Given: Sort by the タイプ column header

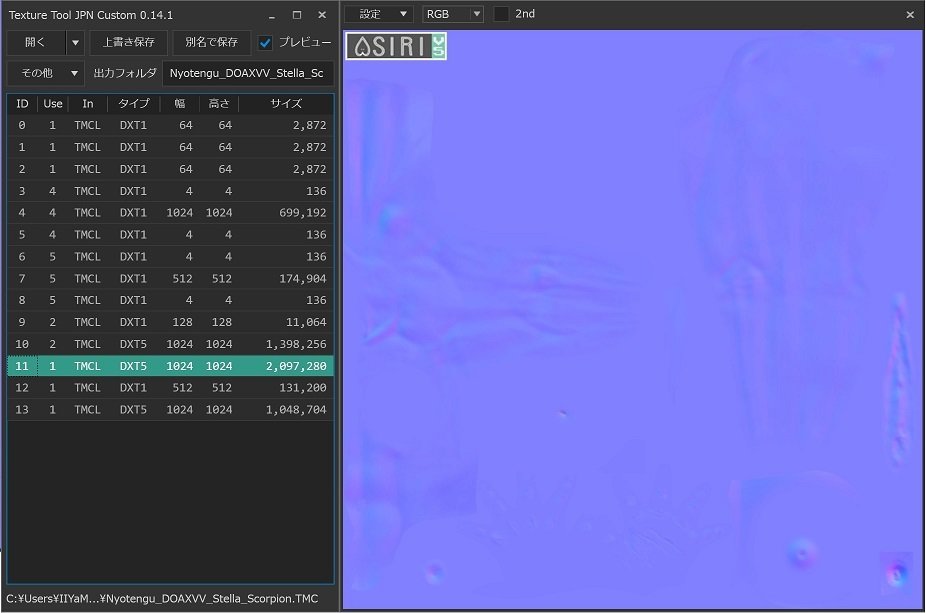Looking at the screenshot, I should [133, 104].
